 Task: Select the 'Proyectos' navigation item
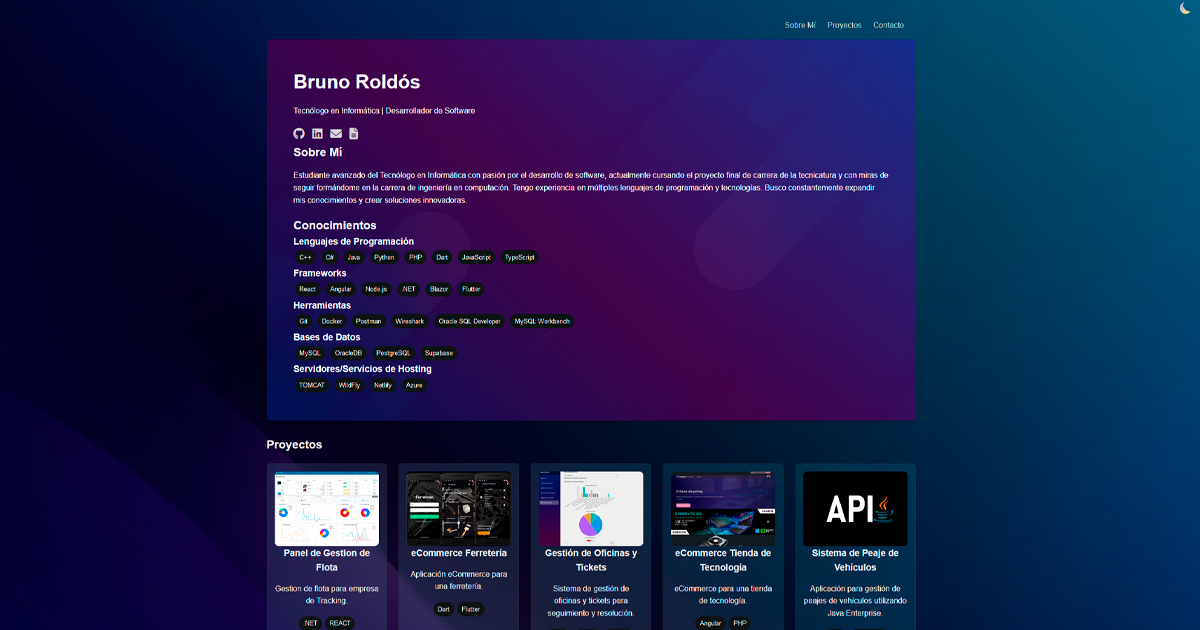pos(843,25)
